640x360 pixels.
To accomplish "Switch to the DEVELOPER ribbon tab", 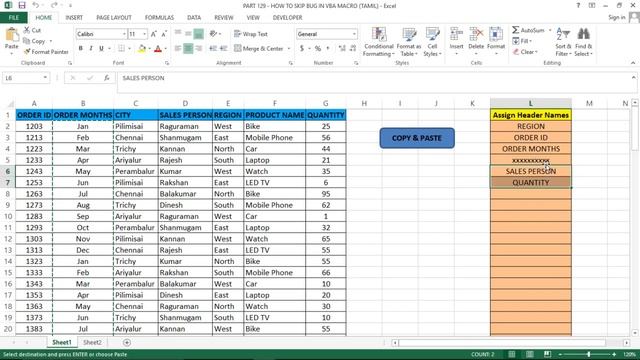I will 287,18.
